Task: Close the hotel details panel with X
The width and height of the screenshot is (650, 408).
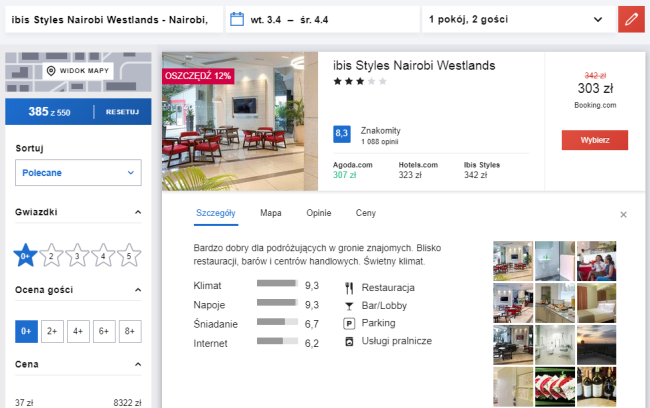Action: [x=623, y=214]
